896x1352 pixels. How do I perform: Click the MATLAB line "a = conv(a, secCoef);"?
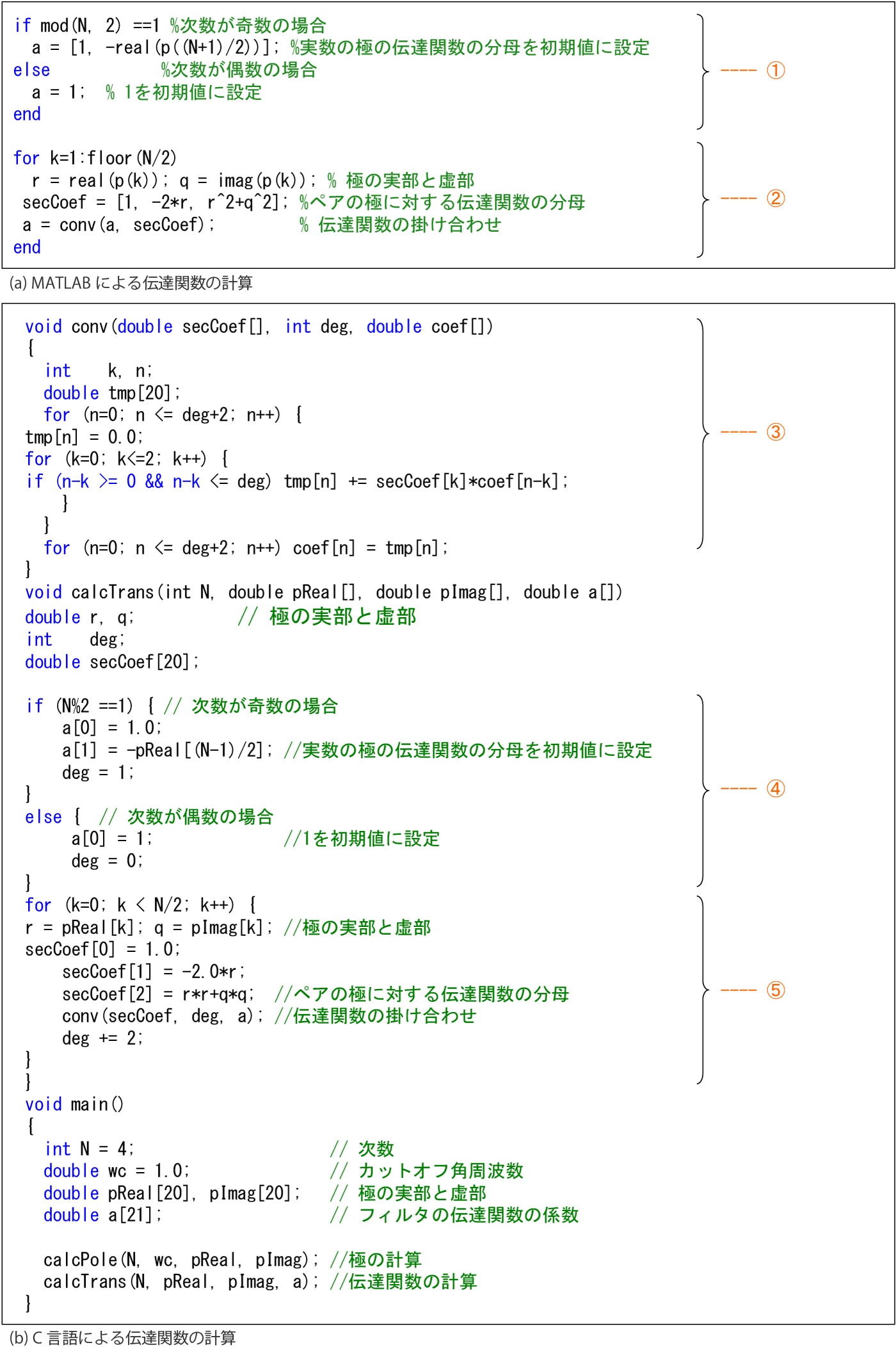pos(118,225)
